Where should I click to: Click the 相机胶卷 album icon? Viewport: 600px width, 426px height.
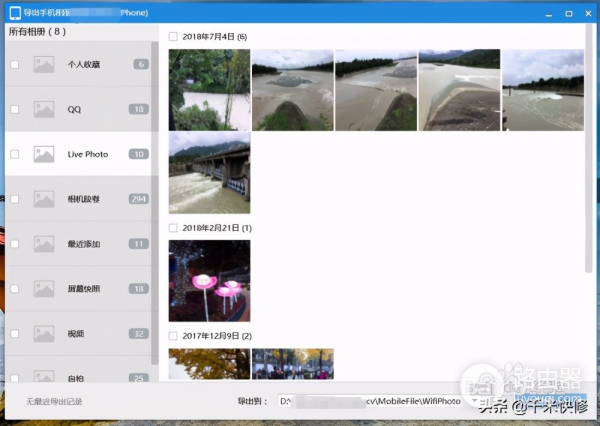[x=43, y=199]
